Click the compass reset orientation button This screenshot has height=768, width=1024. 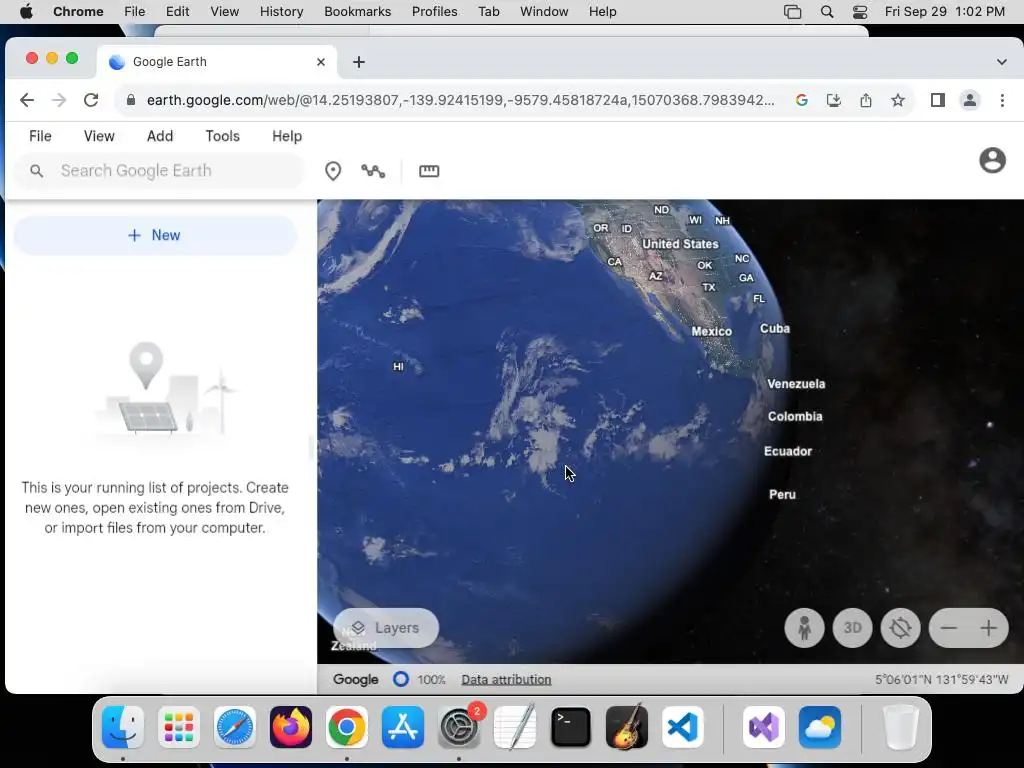(x=900, y=628)
